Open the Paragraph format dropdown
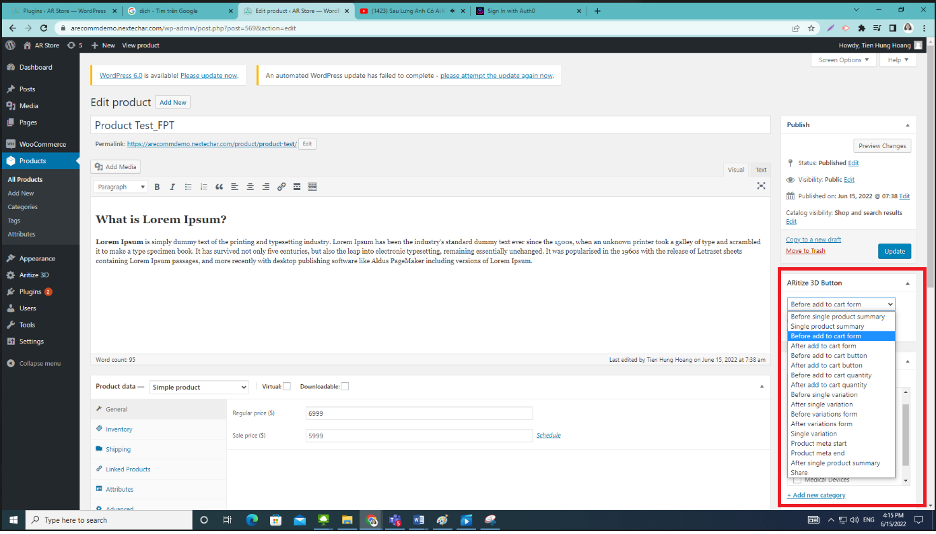 (x=120, y=187)
